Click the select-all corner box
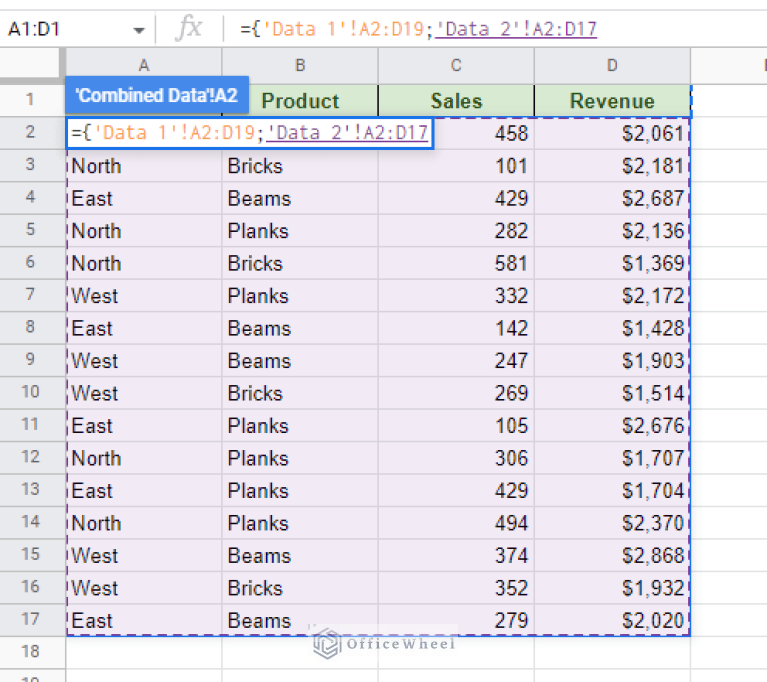This screenshot has height=682, width=767. point(32,65)
